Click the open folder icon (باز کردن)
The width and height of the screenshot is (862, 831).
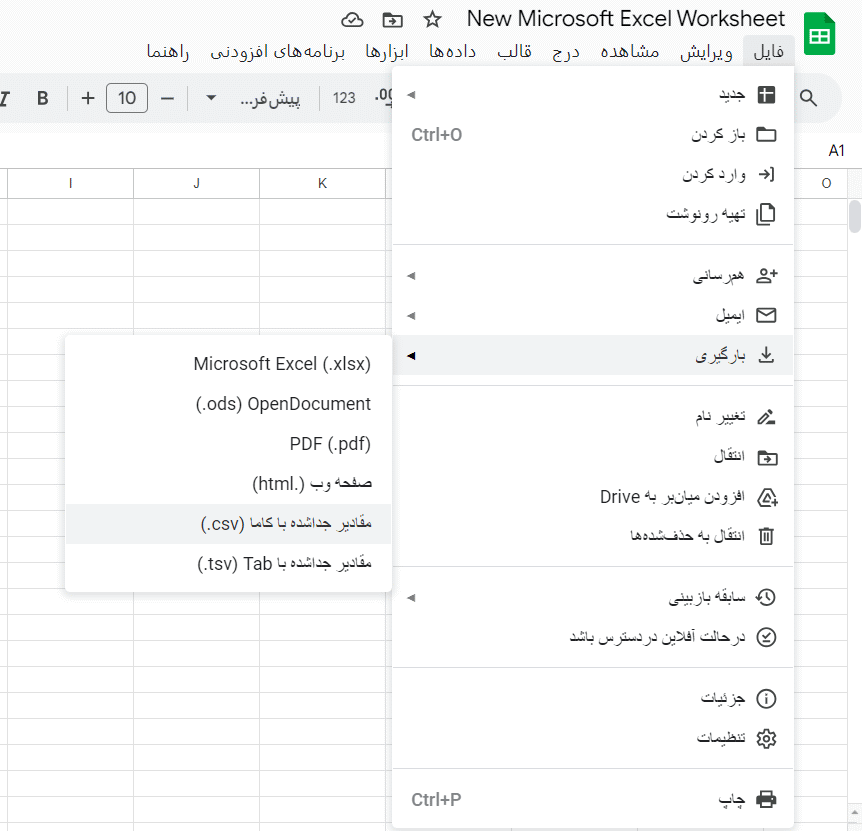[766, 135]
